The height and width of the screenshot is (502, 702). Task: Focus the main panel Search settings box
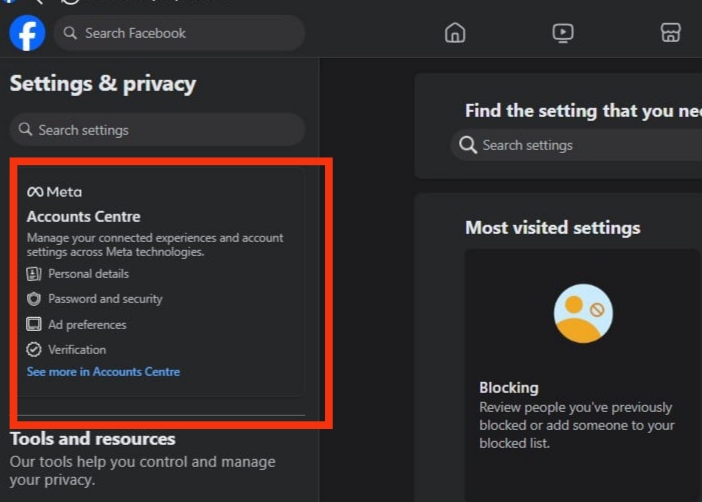coord(576,145)
